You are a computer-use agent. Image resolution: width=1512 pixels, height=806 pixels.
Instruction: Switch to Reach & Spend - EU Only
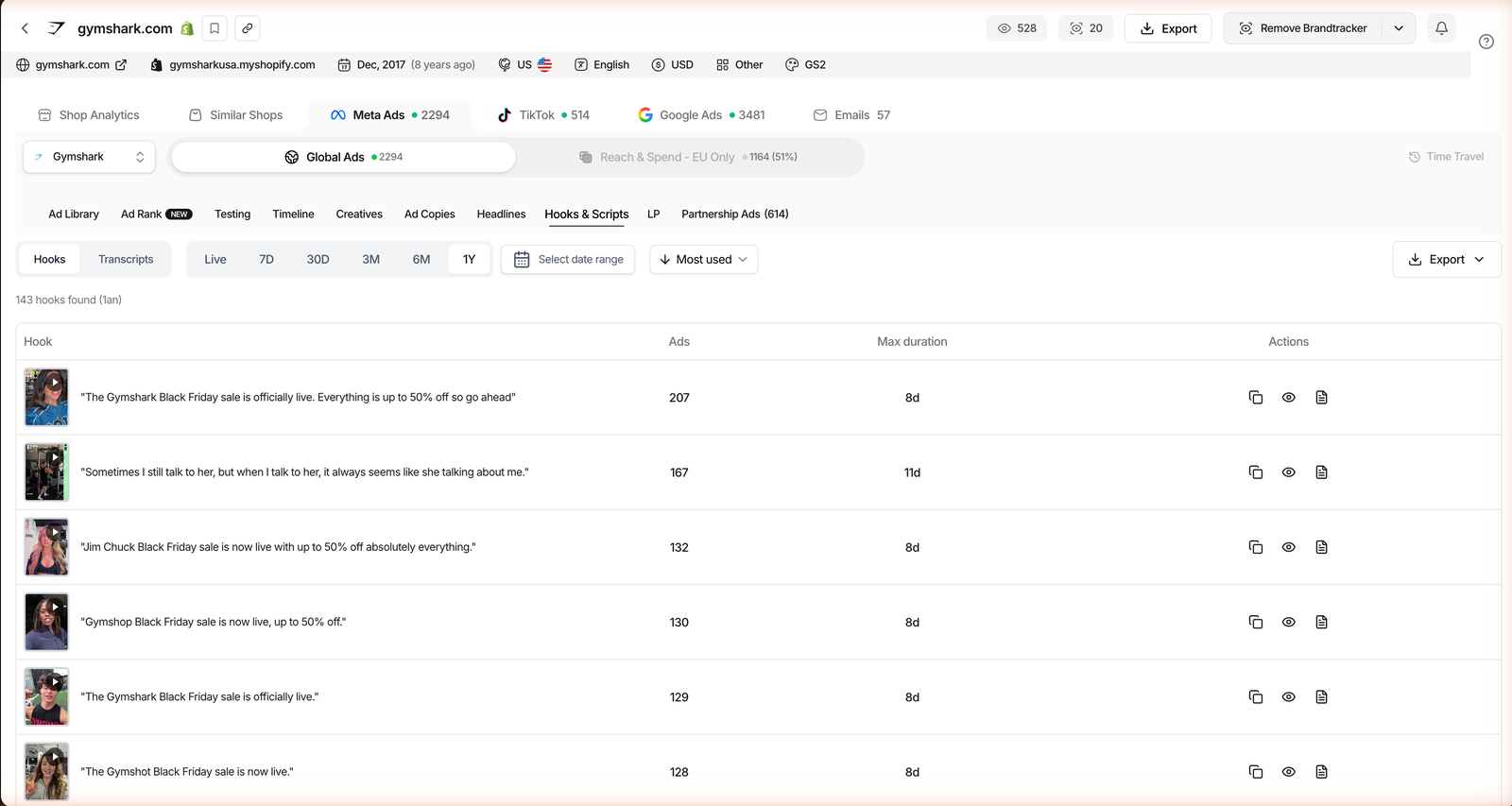688,157
